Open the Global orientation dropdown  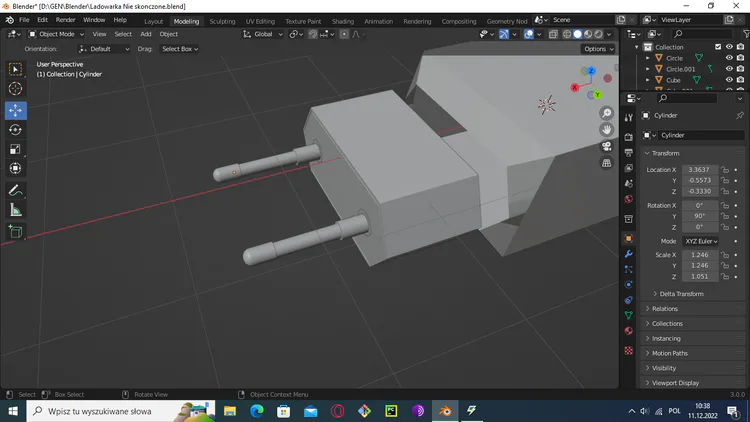(x=263, y=34)
